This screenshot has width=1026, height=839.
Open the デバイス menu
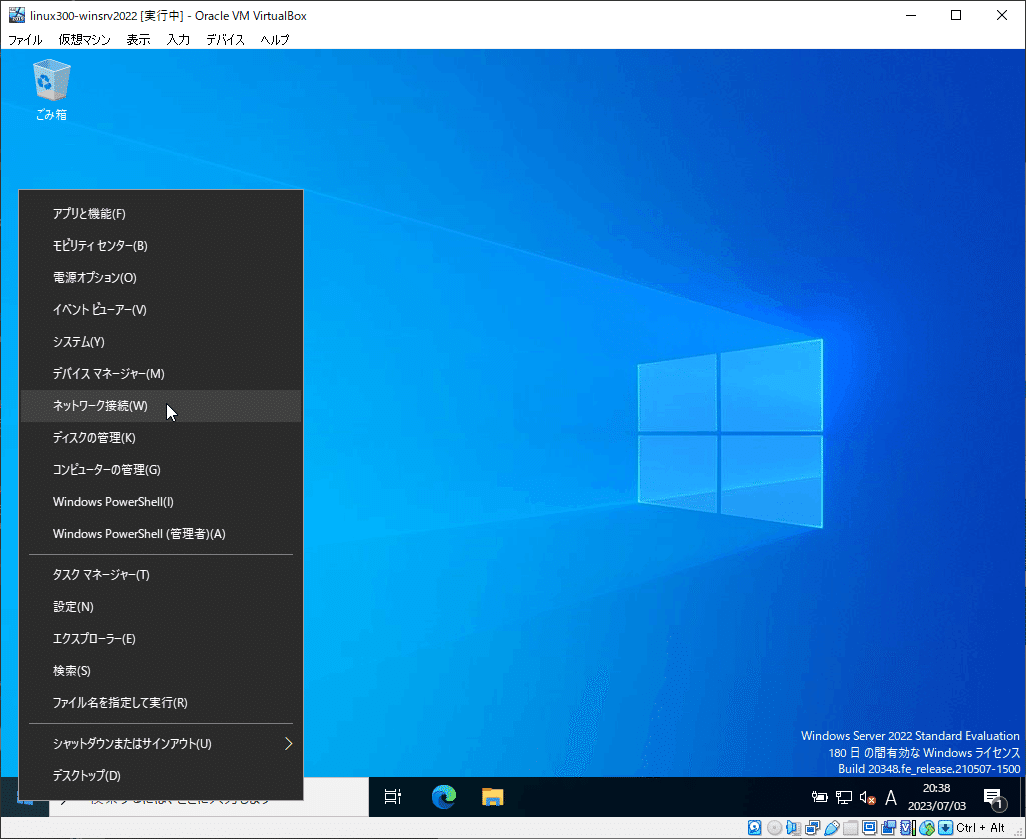coord(225,40)
